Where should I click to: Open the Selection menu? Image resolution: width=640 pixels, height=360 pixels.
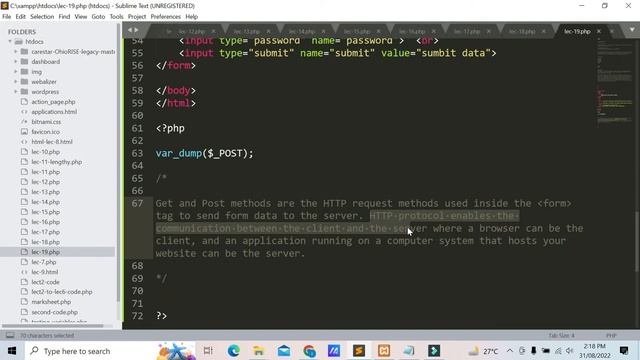(42, 17)
